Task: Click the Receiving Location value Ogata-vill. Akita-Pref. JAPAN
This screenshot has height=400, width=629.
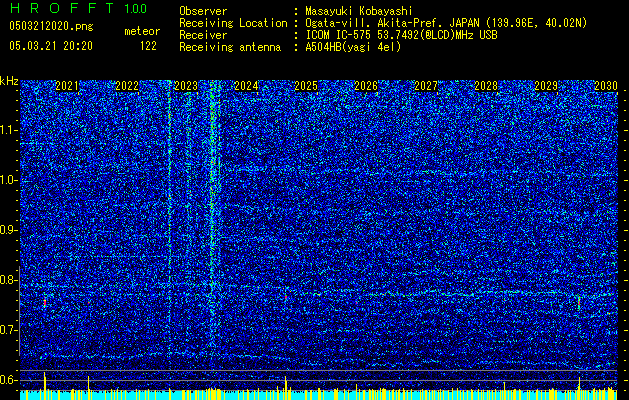Action: pos(392,23)
